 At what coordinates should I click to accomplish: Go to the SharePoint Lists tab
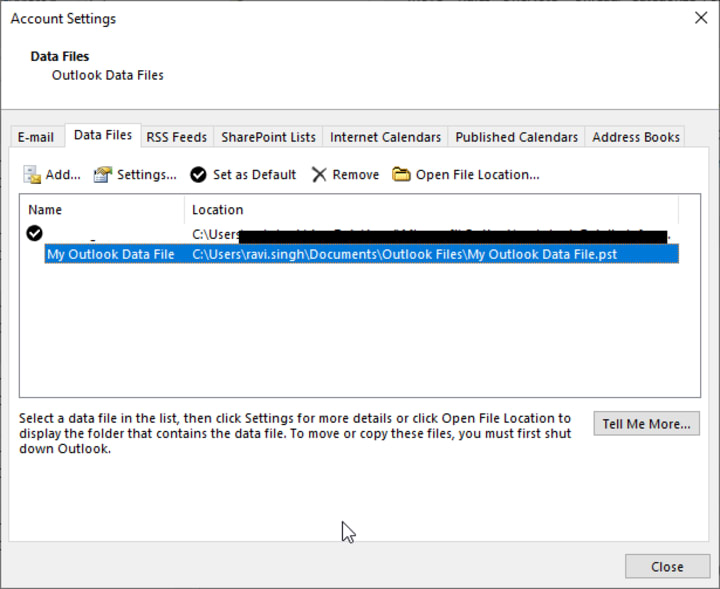268,137
